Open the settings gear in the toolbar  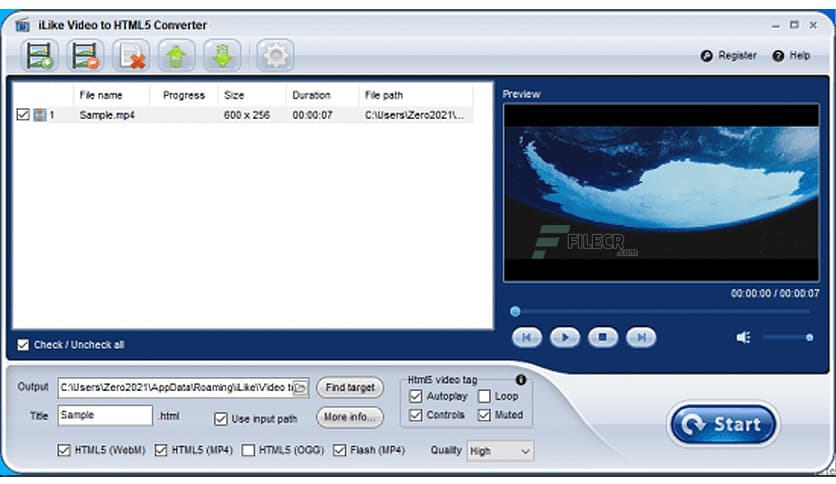point(275,55)
